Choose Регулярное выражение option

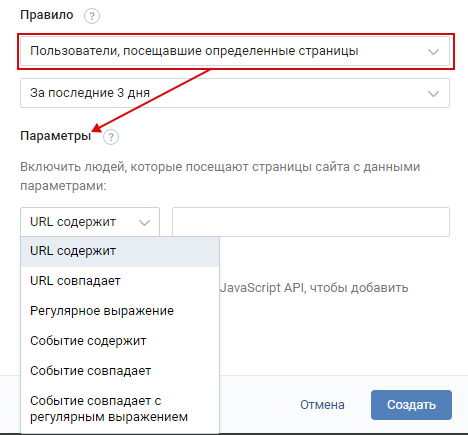click(x=120, y=311)
